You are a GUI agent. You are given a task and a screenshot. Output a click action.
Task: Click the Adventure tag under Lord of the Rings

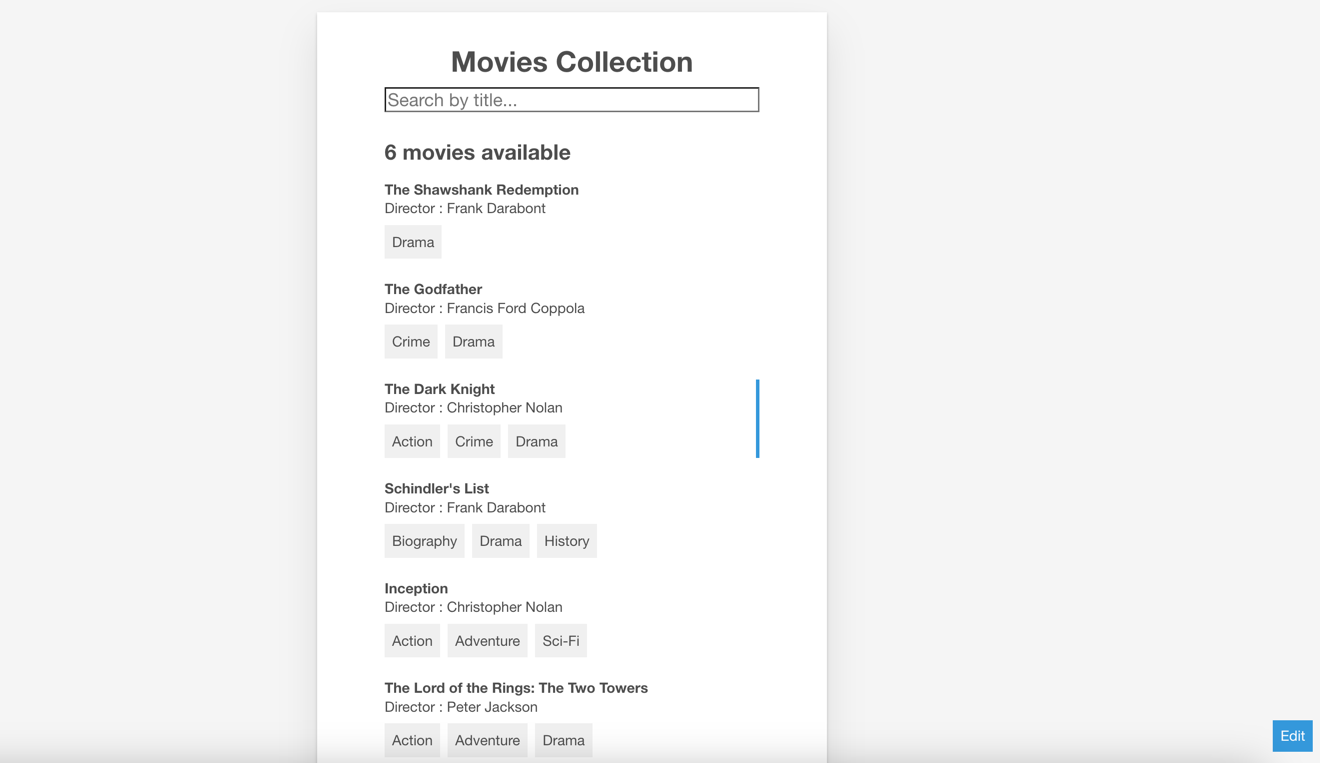(487, 740)
